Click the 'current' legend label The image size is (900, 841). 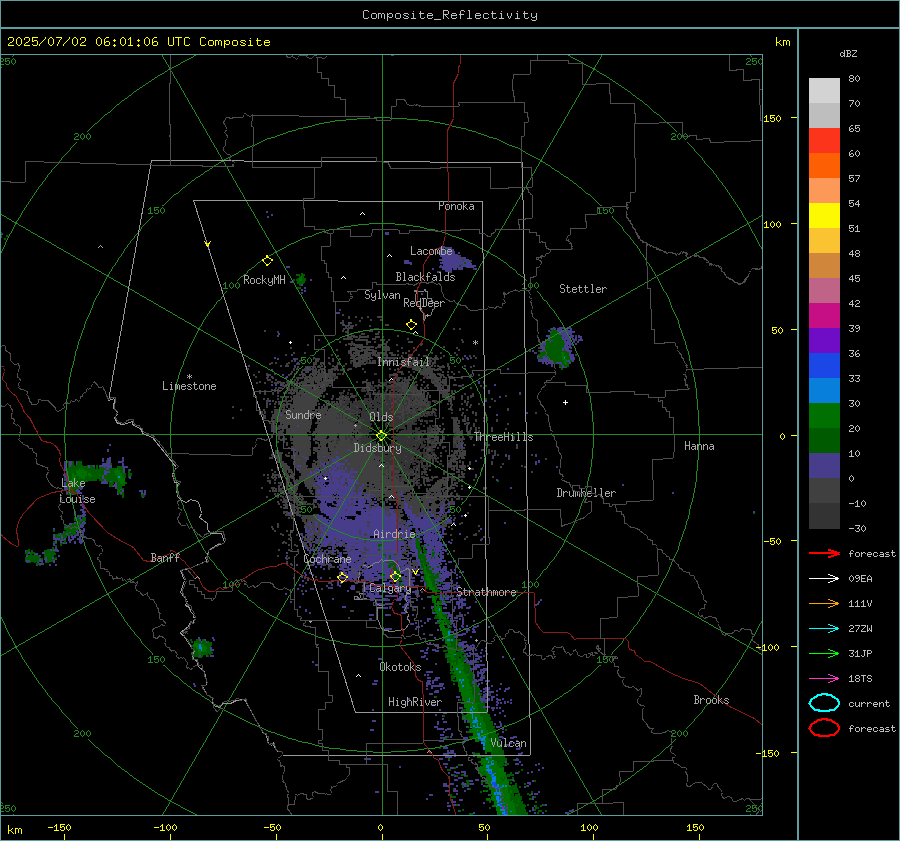coord(869,704)
